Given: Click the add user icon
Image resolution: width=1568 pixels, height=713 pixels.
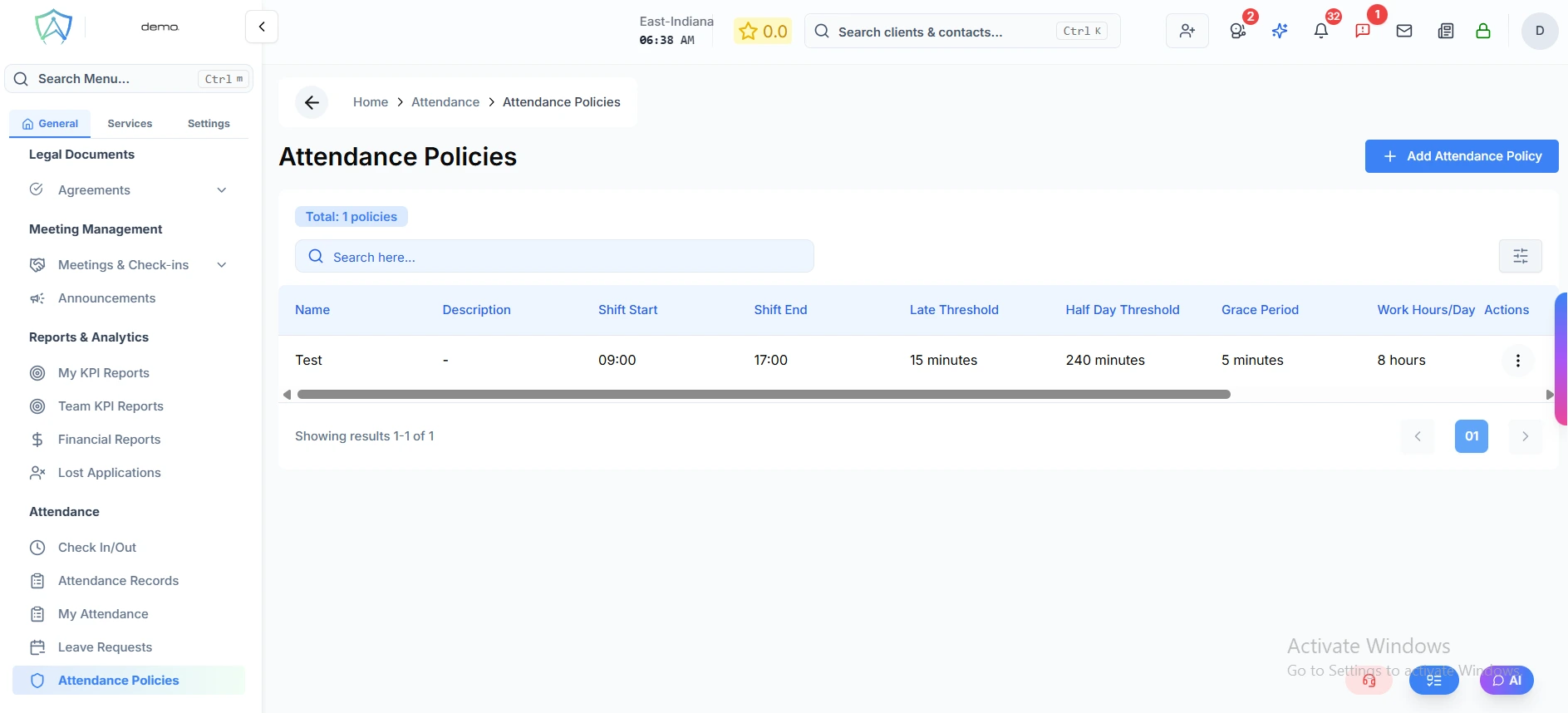Looking at the screenshot, I should 1187,32.
